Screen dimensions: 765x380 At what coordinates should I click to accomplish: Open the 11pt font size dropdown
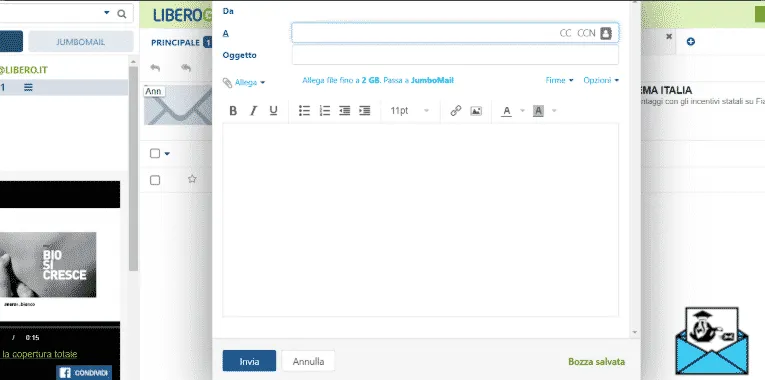(x=410, y=111)
